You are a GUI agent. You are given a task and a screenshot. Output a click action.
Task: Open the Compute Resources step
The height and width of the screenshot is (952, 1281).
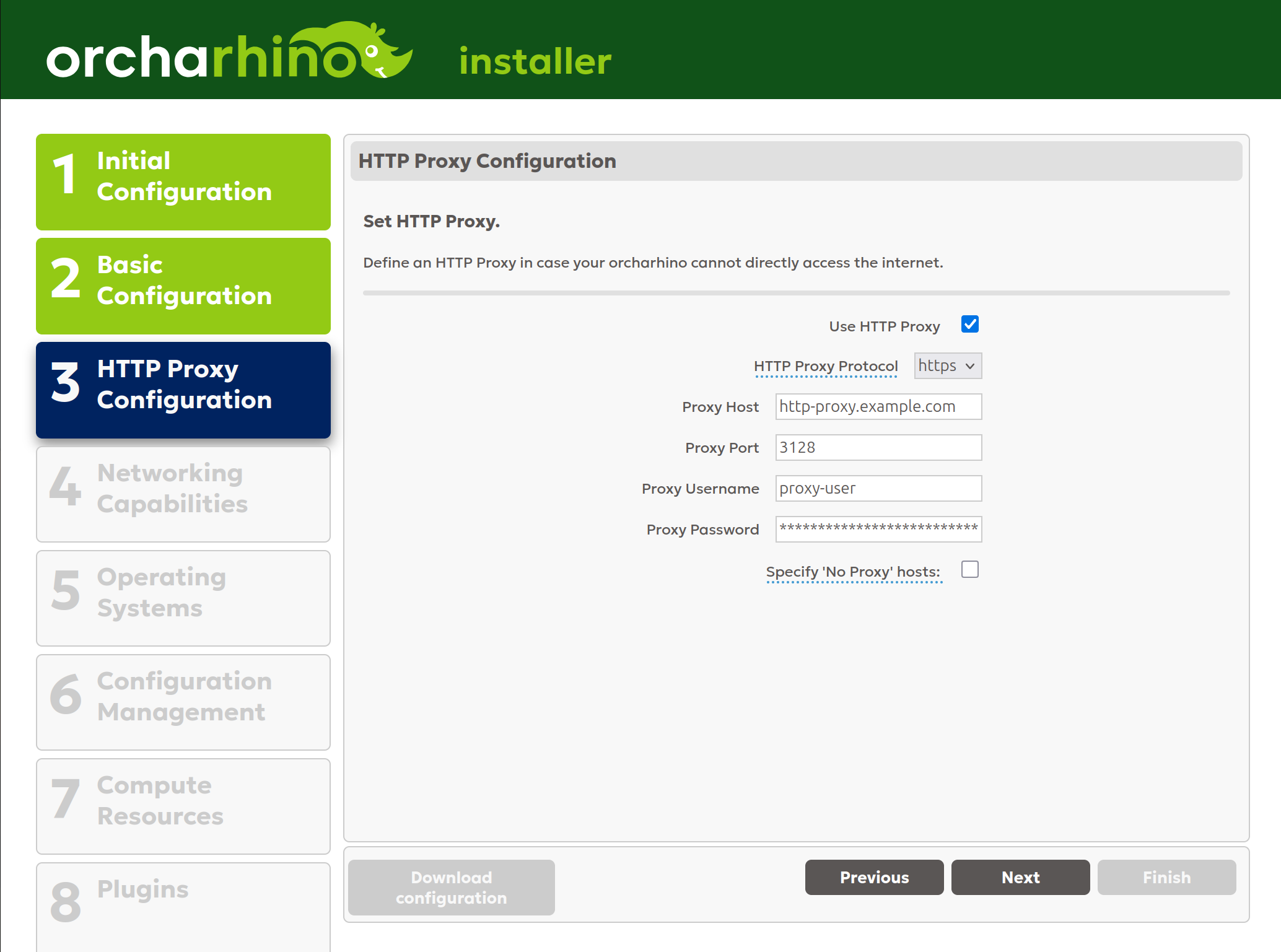(x=183, y=806)
